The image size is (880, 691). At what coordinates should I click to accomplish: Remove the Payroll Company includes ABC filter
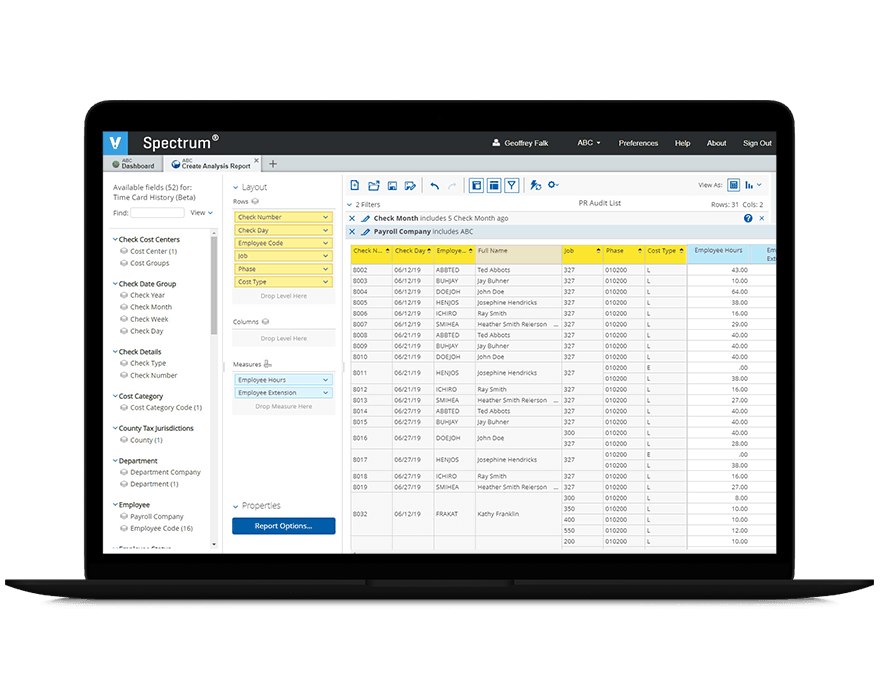click(x=351, y=232)
